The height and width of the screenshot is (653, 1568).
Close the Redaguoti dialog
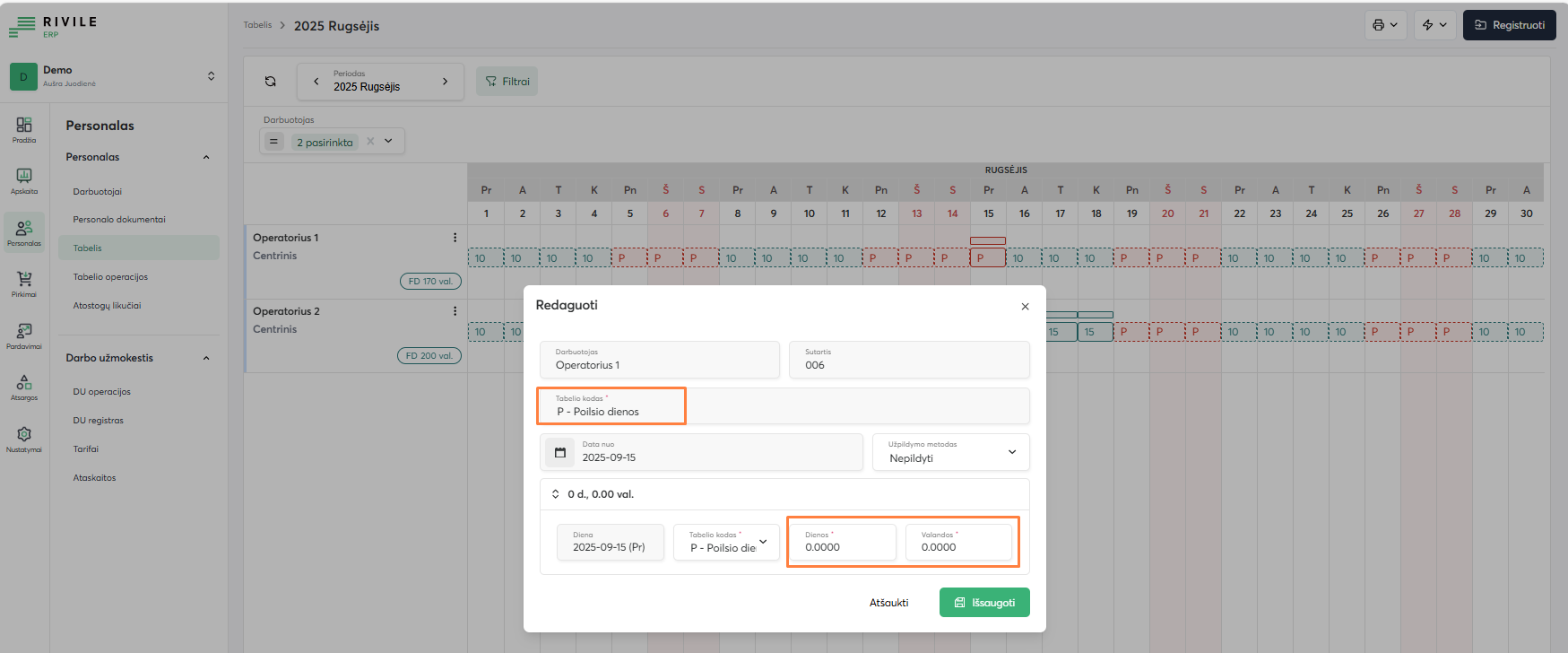1025,307
